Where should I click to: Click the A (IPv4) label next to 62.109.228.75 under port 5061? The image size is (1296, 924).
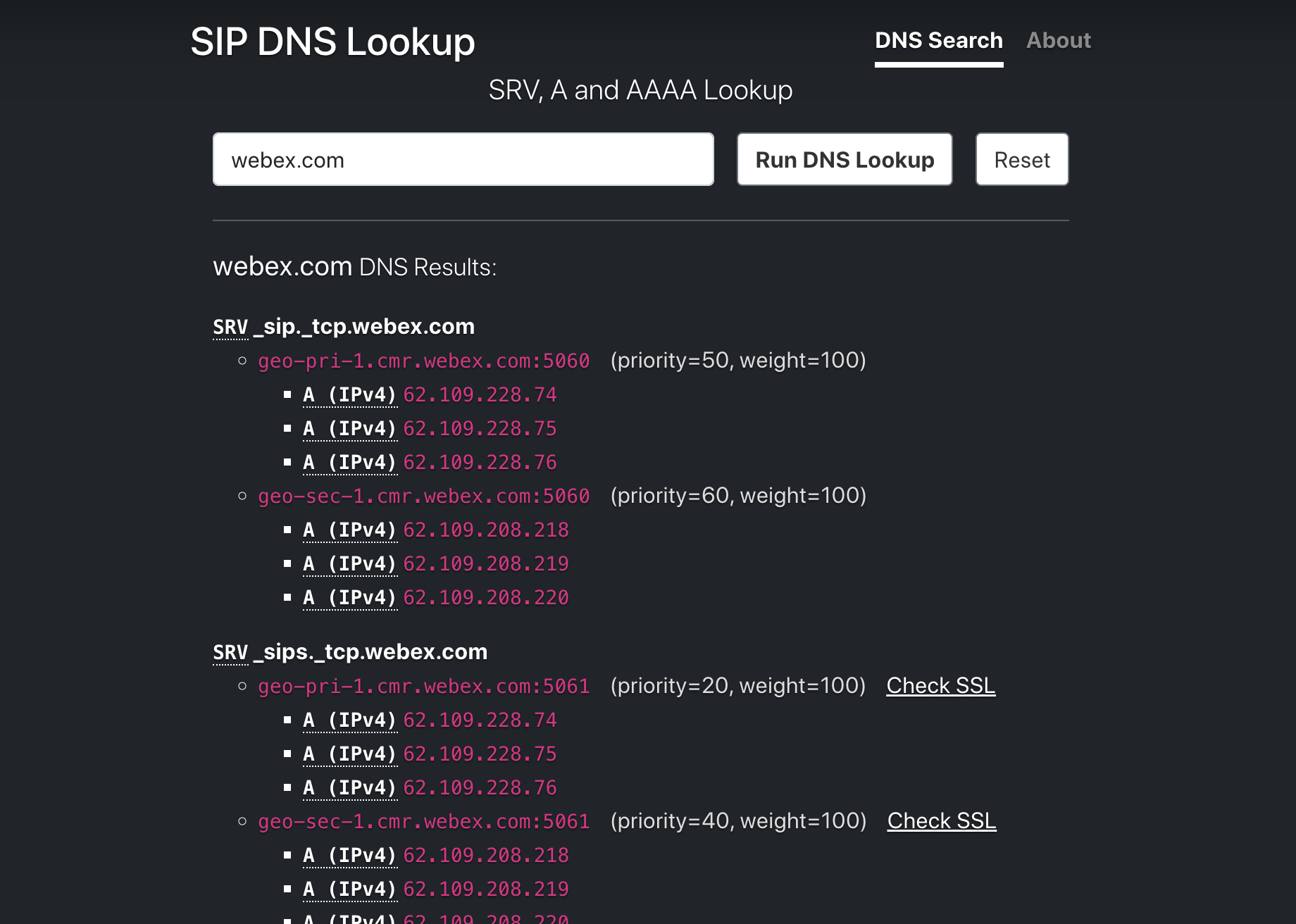[350, 754]
